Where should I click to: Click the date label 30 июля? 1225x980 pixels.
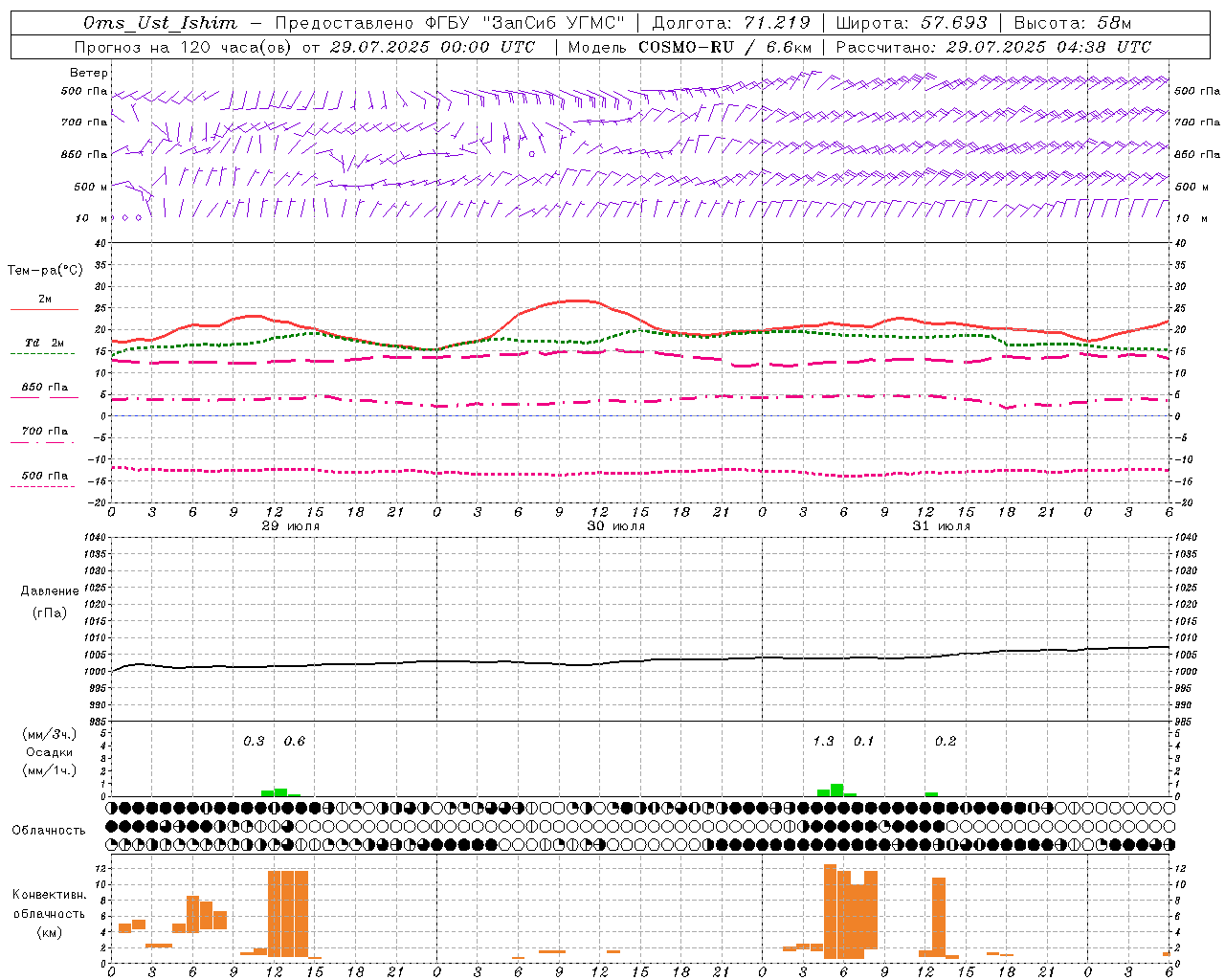(616, 526)
